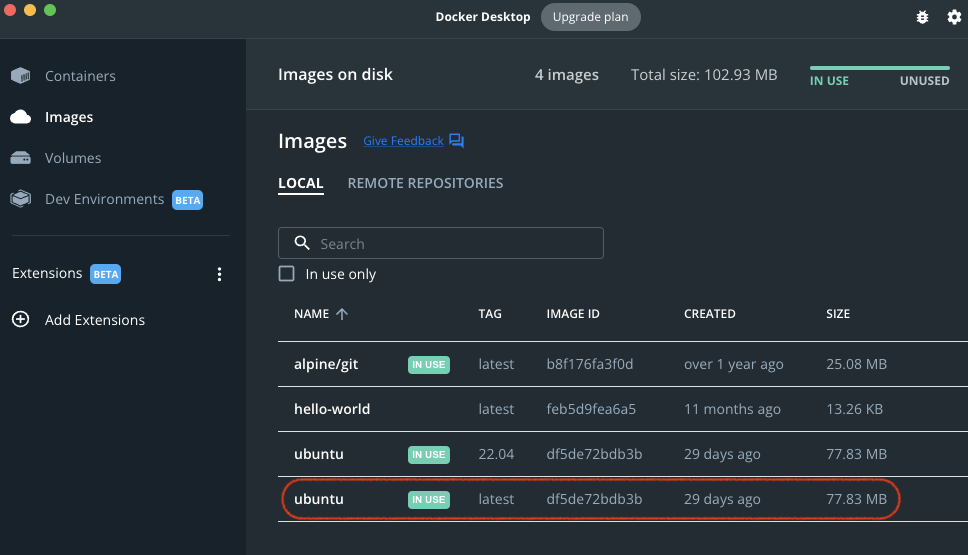Screen dimensions: 968x555
Task: Enable the In use only checkbox
Action: (x=286, y=273)
